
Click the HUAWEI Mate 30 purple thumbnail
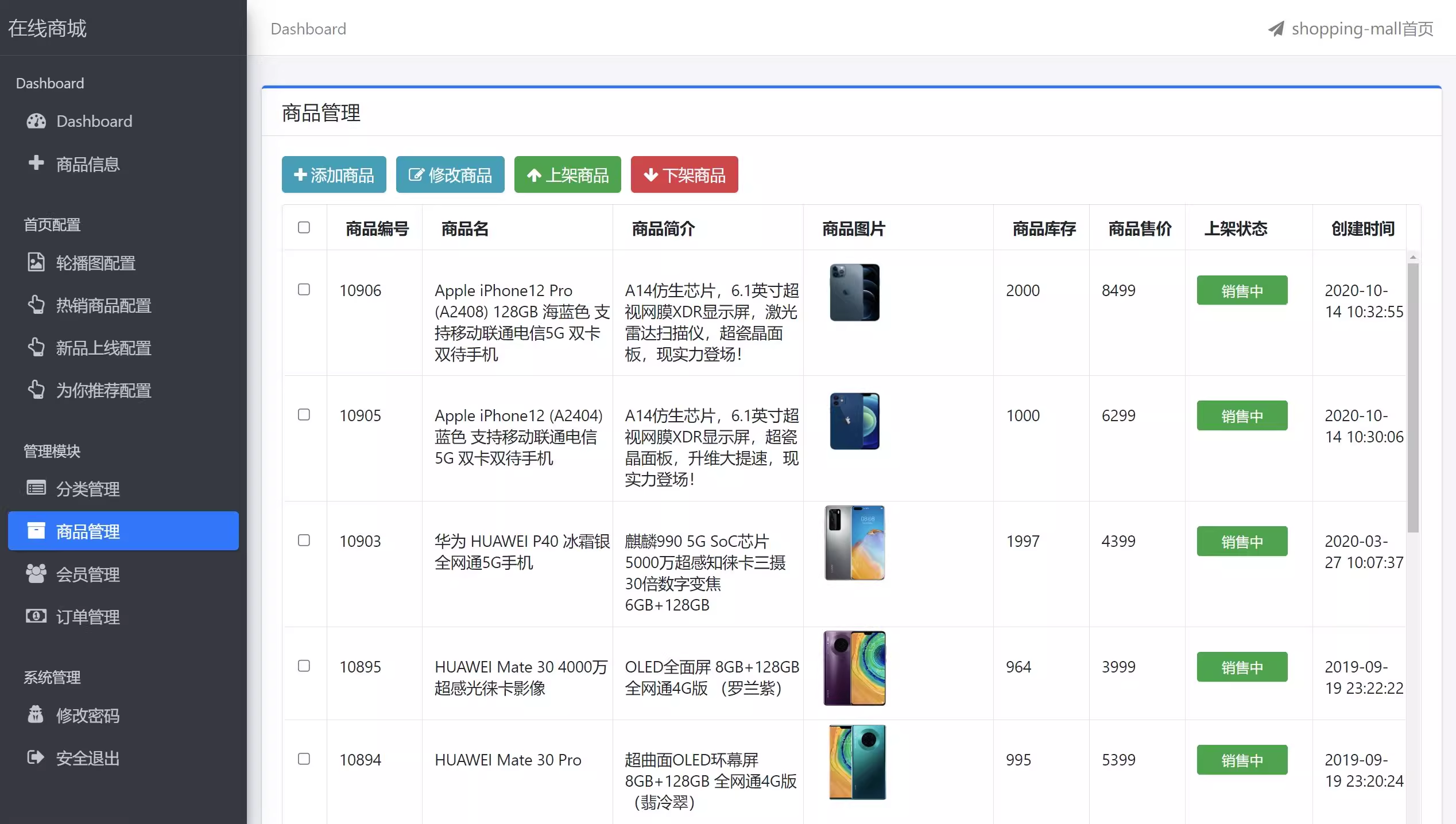(855, 668)
